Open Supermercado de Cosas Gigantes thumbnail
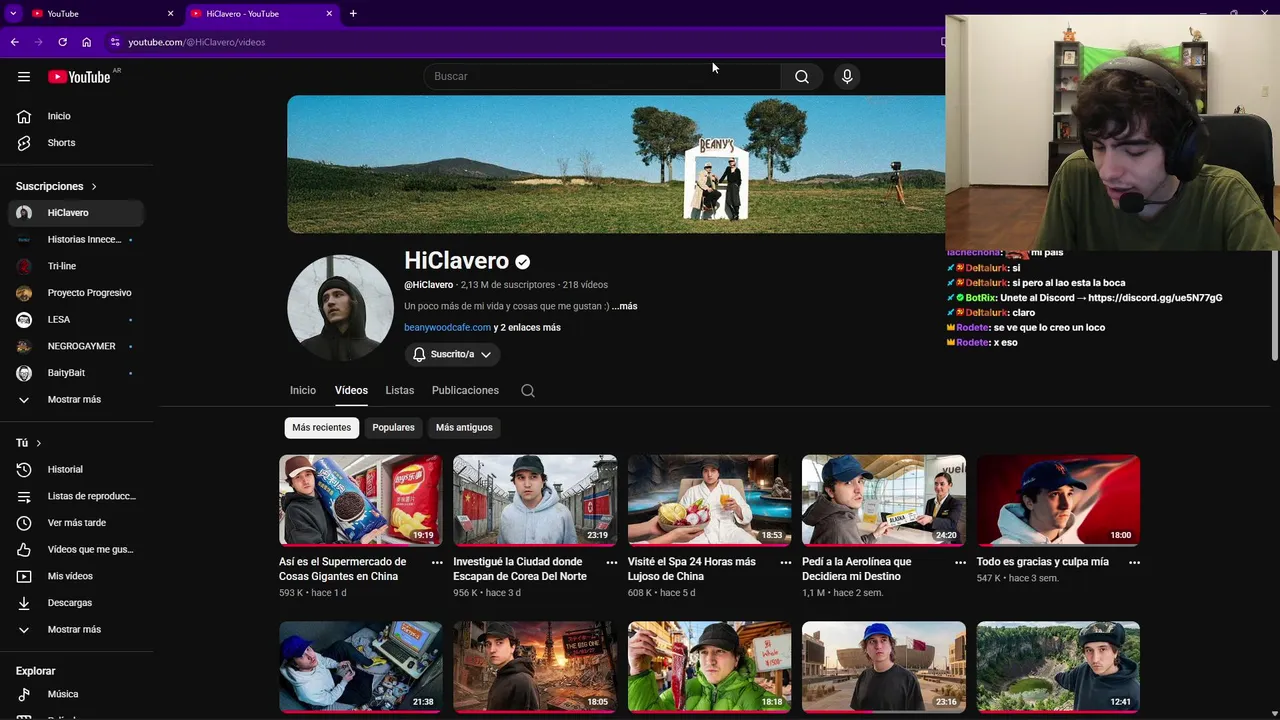 point(361,500)
